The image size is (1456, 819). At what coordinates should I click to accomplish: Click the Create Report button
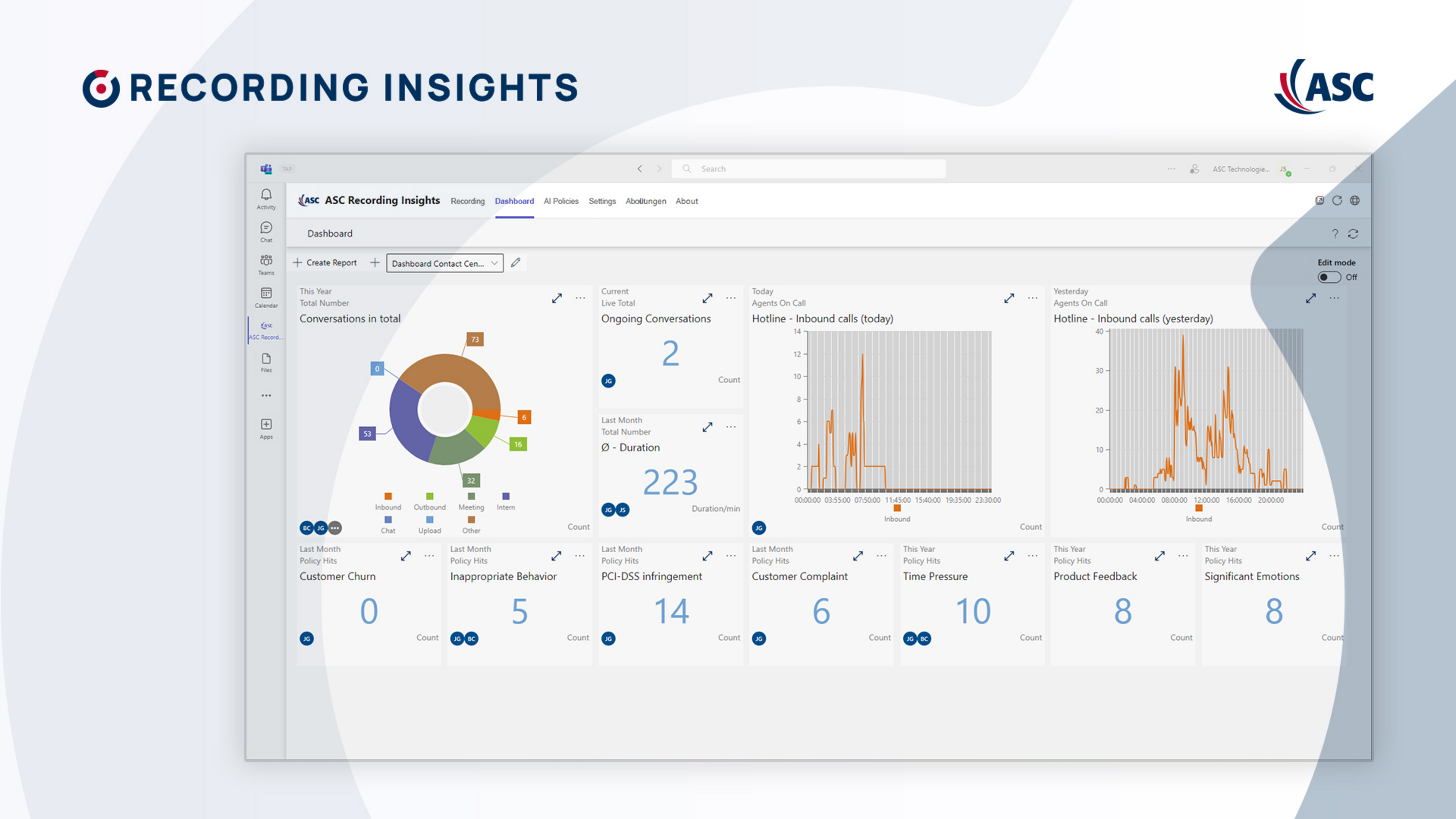(x=325, y=262)
